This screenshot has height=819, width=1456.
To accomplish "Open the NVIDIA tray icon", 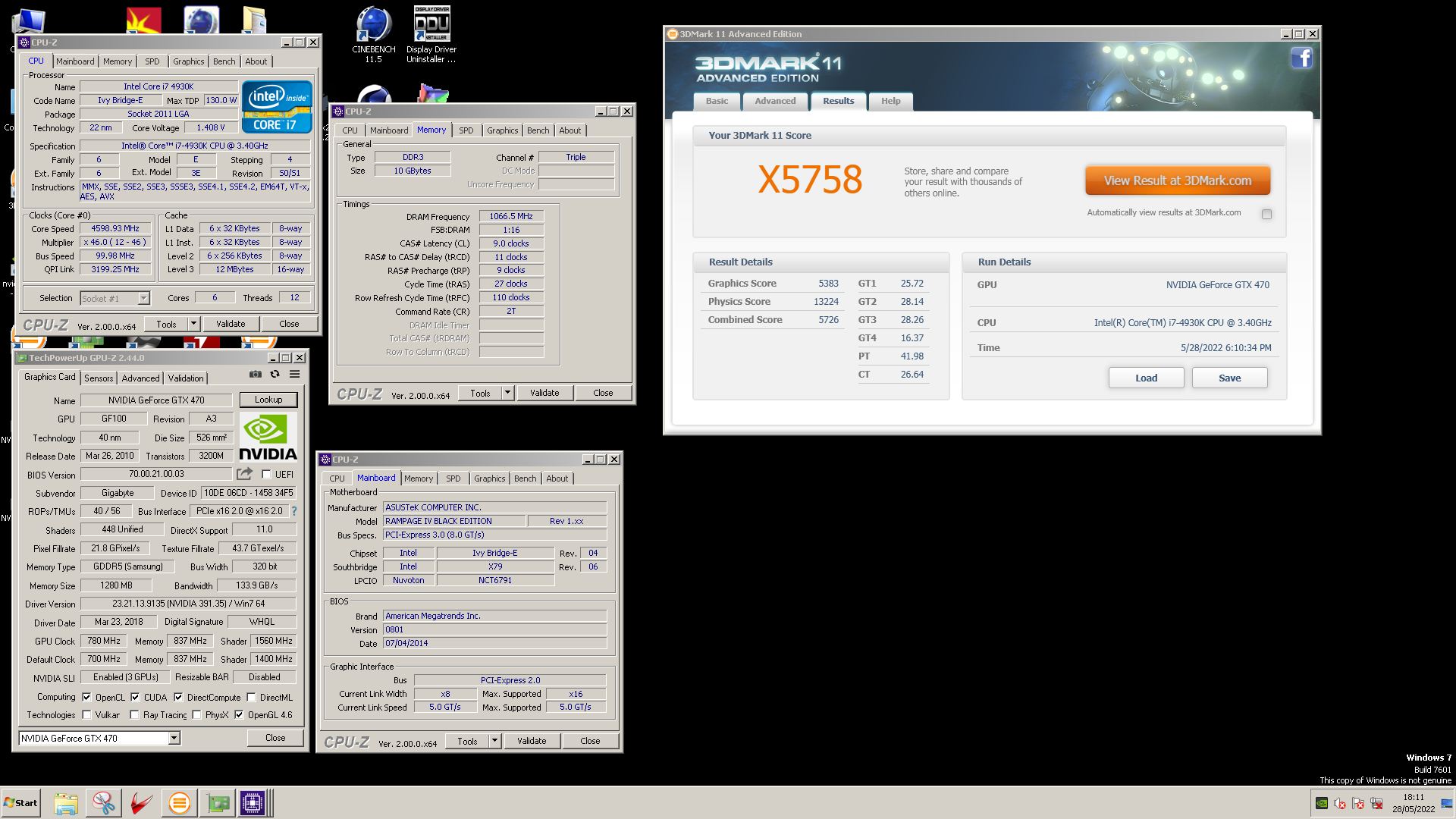I will (x=1321, y=803).
